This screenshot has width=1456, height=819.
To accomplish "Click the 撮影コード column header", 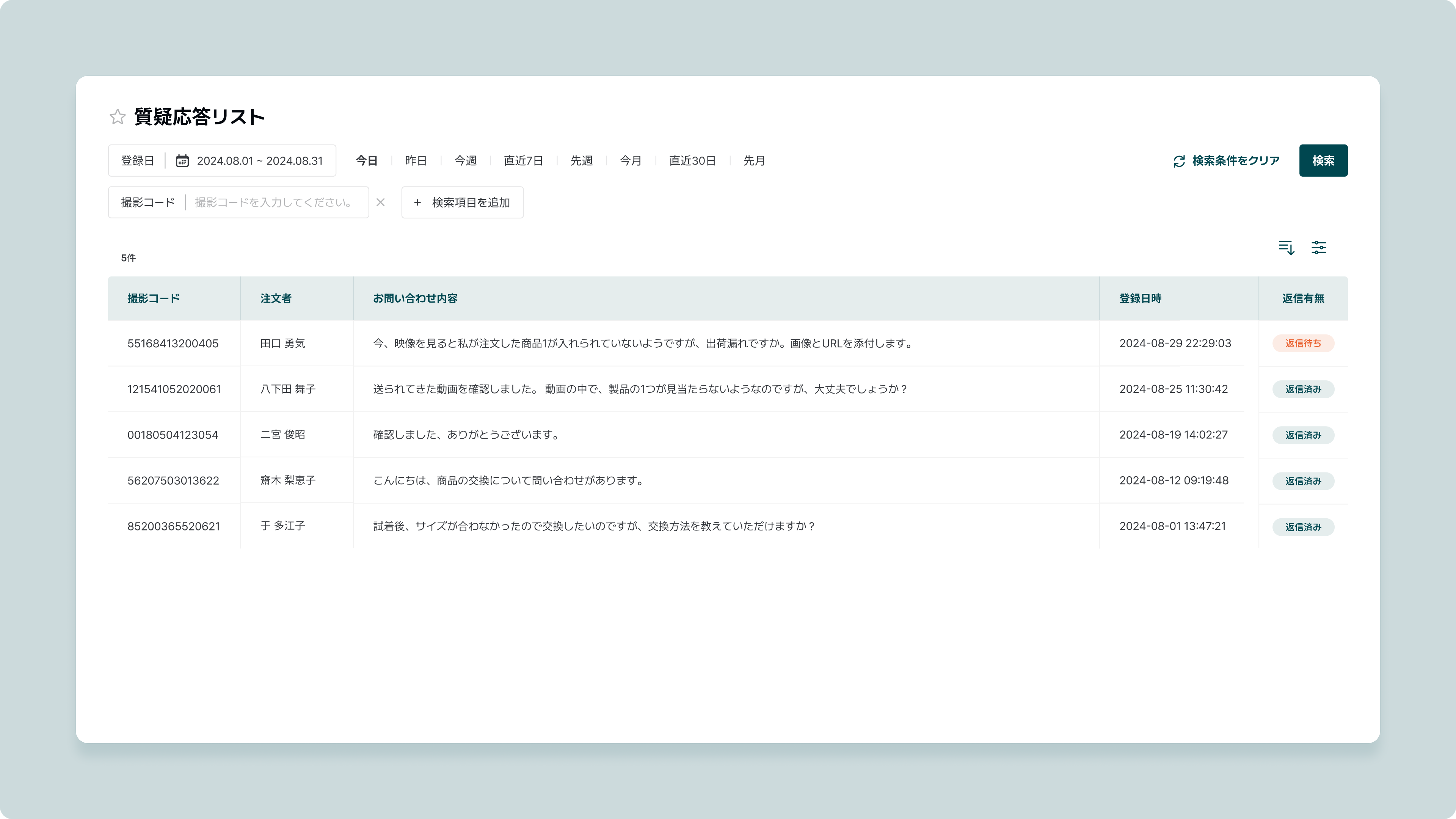I will point(153,298).
